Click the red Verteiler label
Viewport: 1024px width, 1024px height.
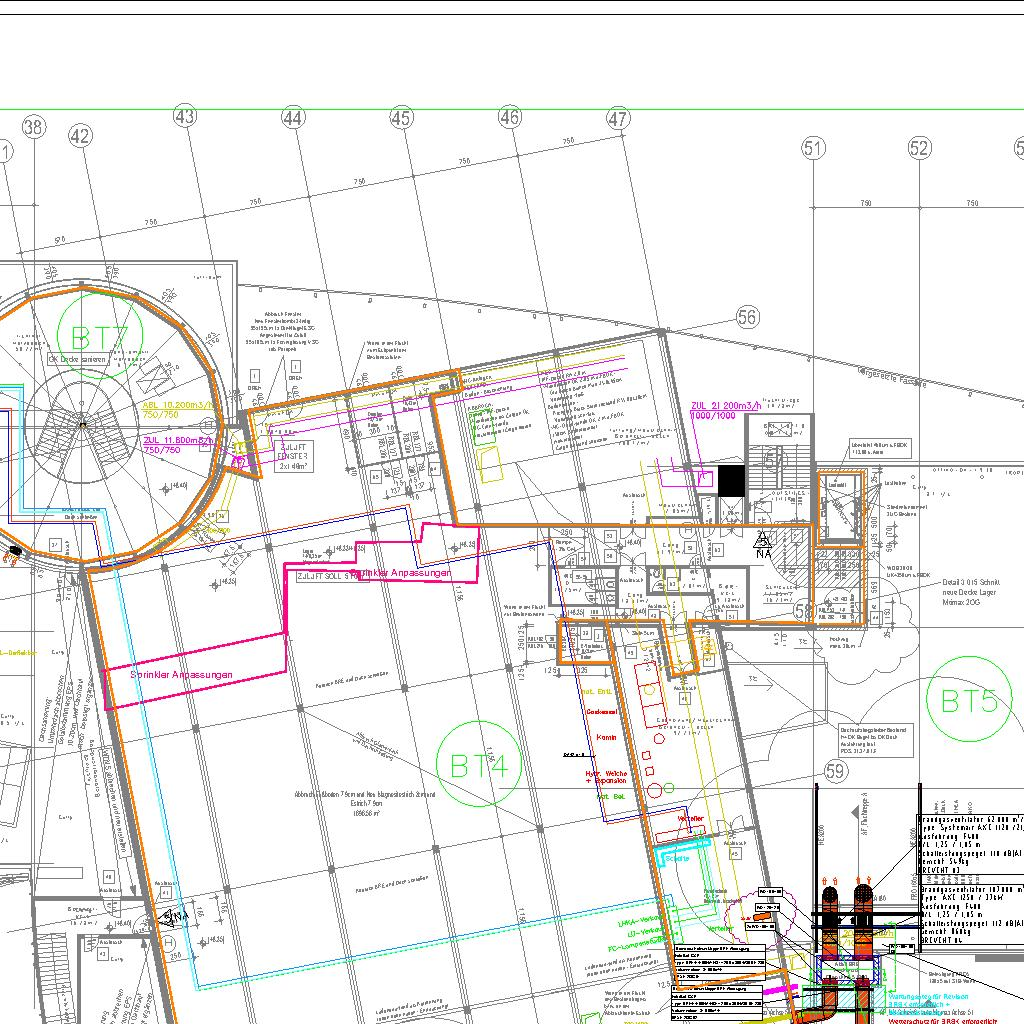[691, 819]
